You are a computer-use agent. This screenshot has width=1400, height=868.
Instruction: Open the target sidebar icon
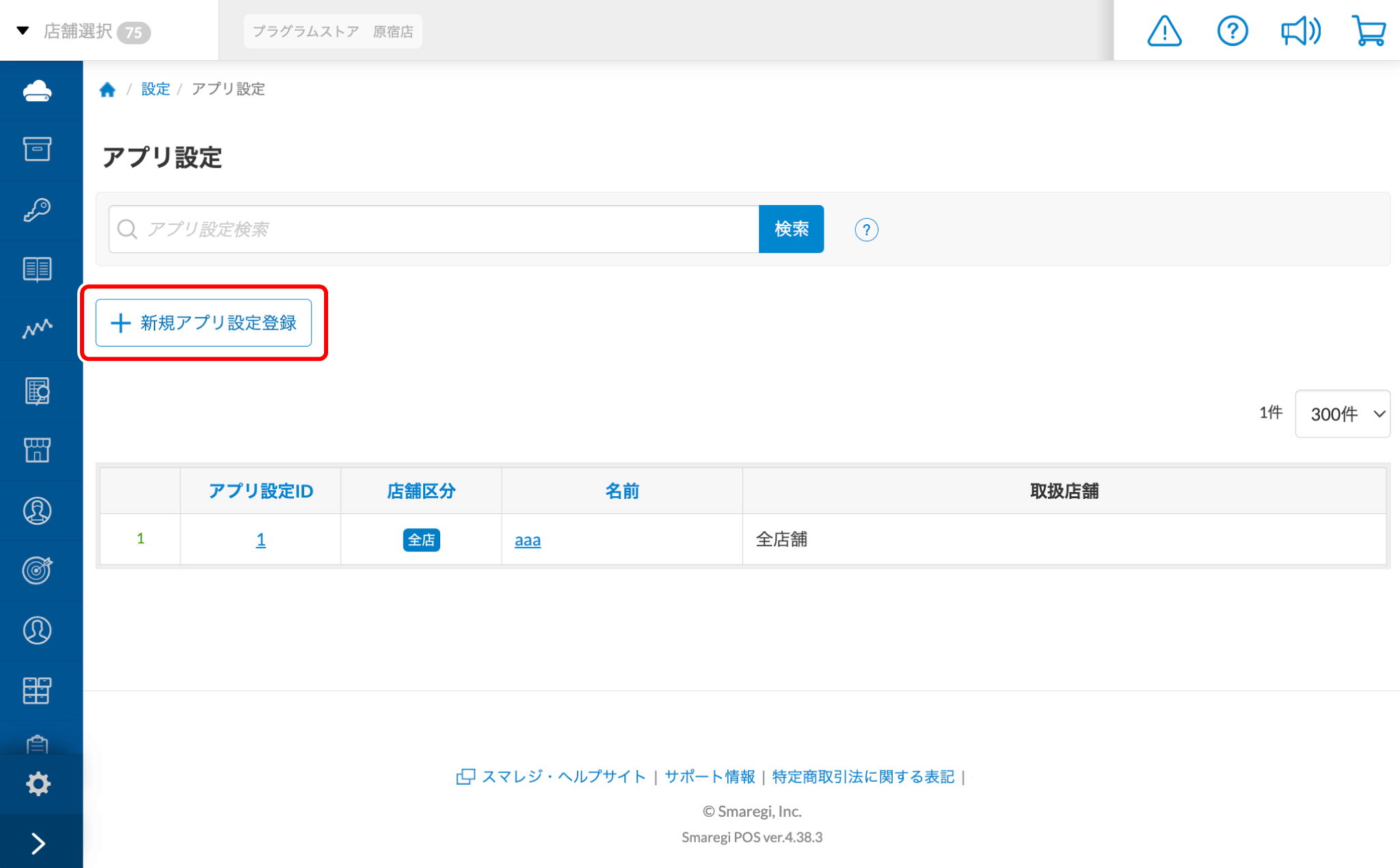(x=37, y=570)
